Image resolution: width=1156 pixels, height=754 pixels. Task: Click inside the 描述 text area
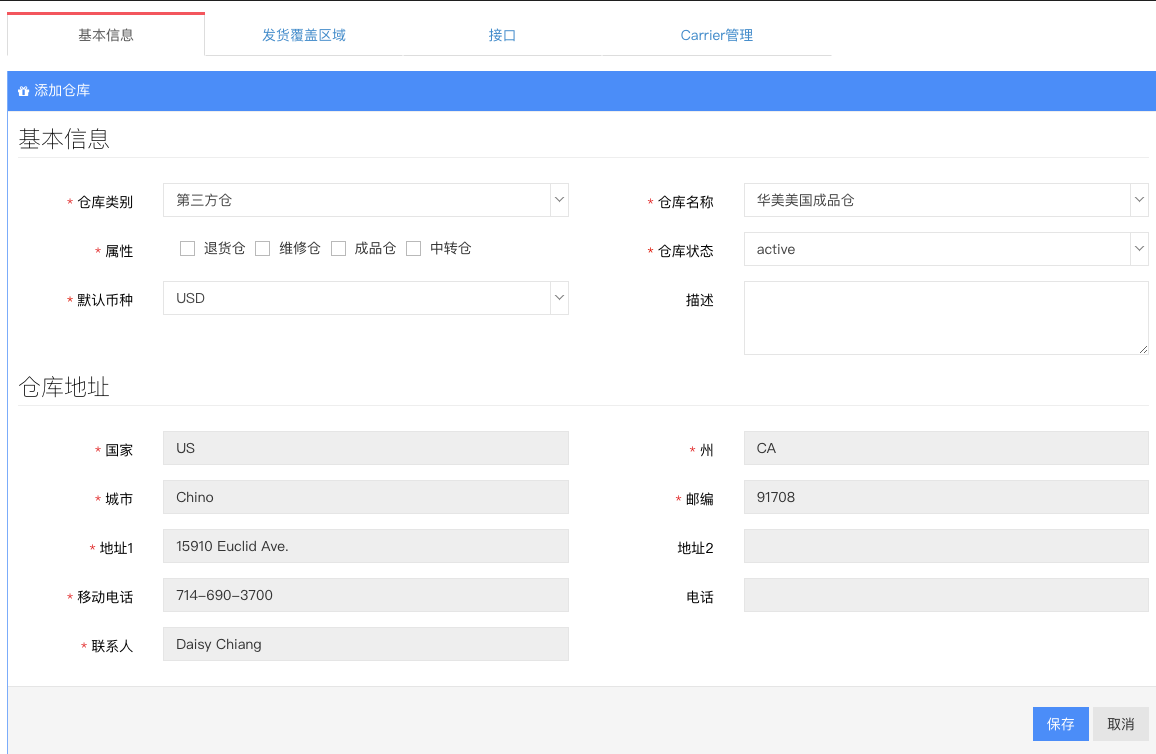tap(946, 318)
